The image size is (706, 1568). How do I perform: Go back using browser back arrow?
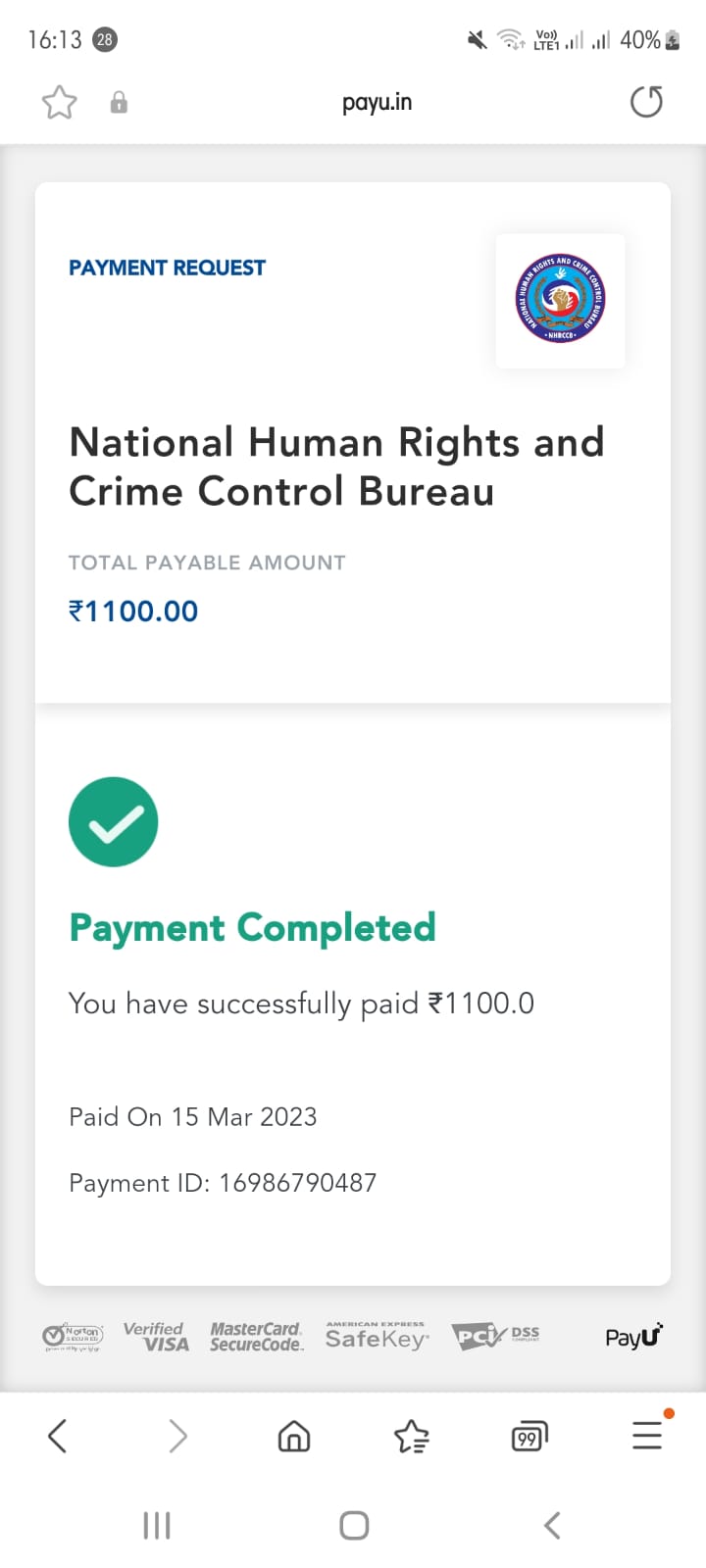pyautogui.click(x=58, y=1437)
